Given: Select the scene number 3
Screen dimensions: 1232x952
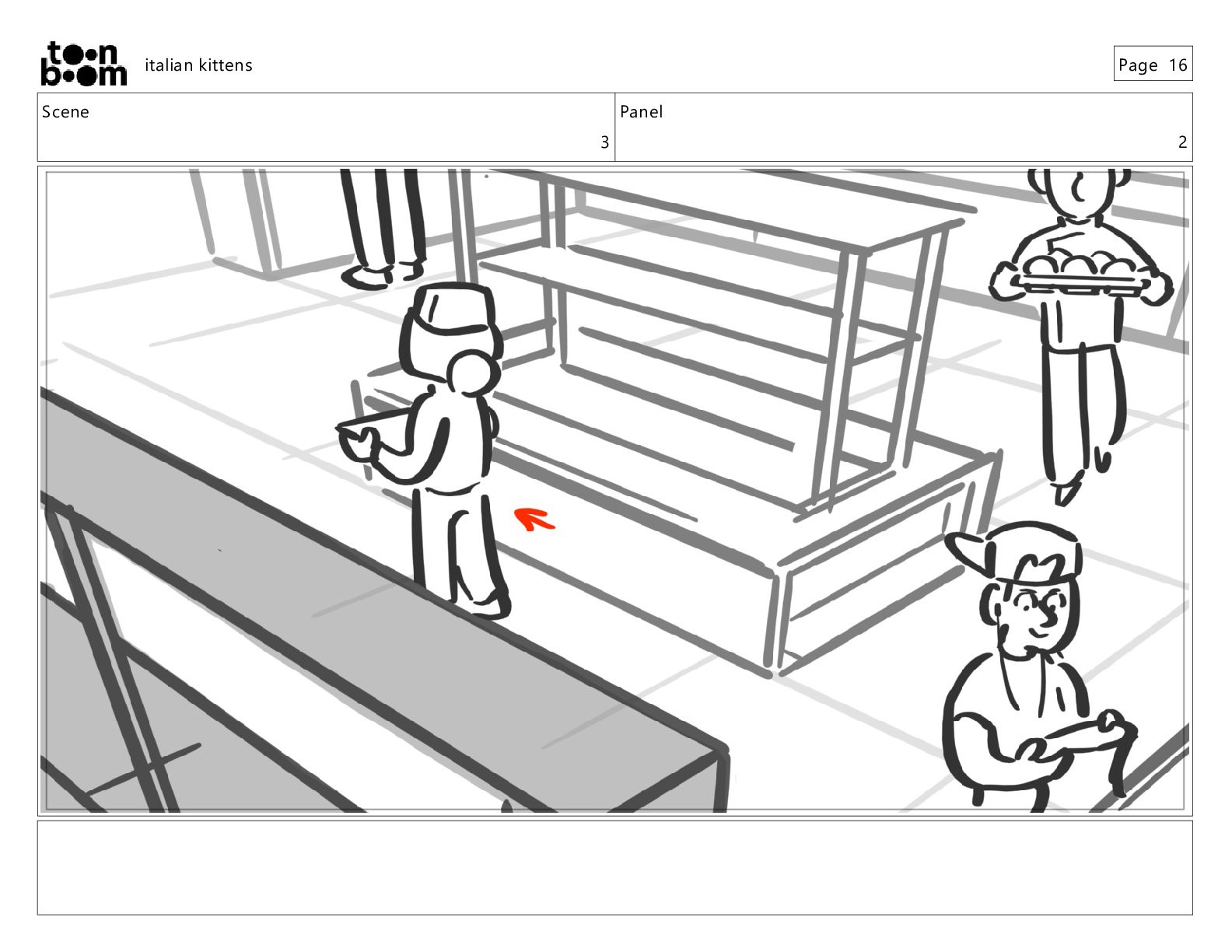Looking at the screenshot, I should (604, 142).
